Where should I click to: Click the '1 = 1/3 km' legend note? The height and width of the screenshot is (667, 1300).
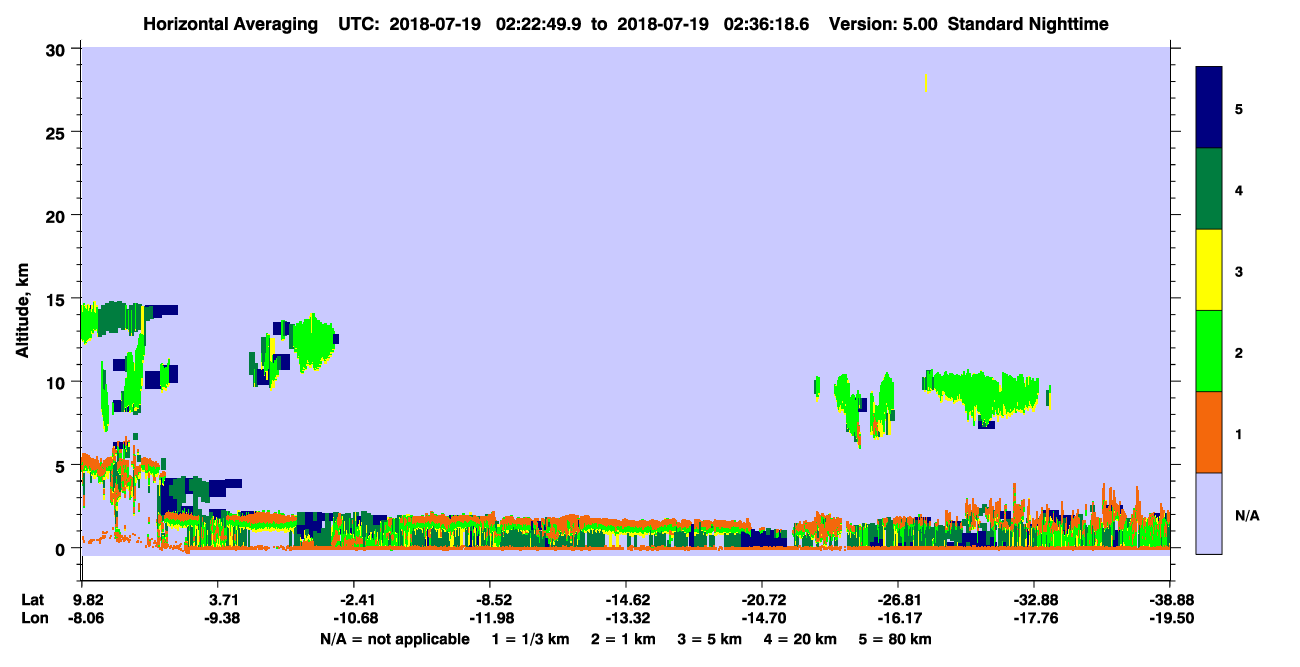pos(529,639)
